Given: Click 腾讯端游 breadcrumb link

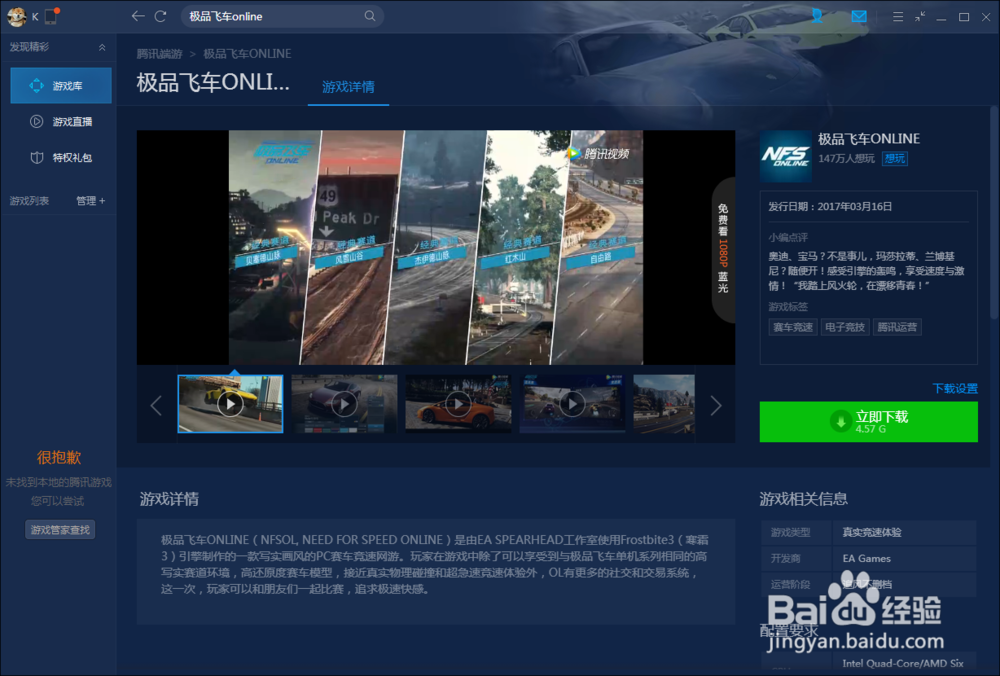Looking at the screenshot, I should [159, 54].
